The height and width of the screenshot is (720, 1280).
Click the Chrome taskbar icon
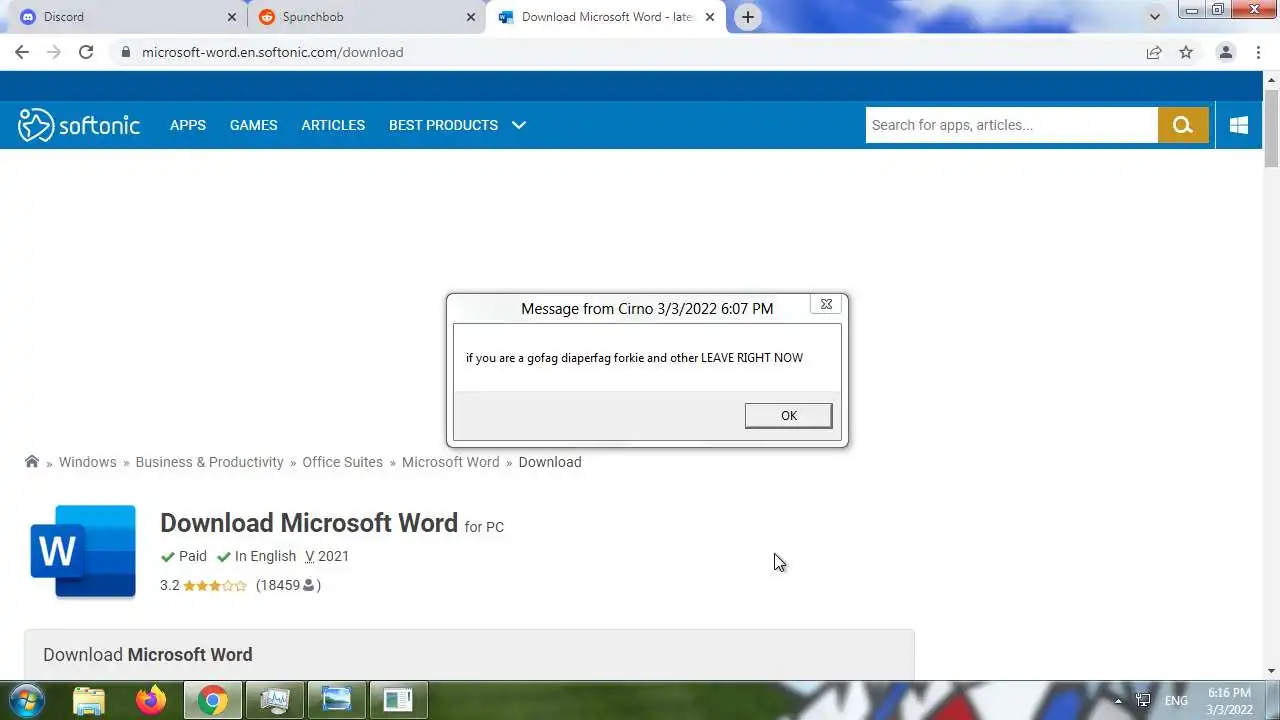pos(212,700)
